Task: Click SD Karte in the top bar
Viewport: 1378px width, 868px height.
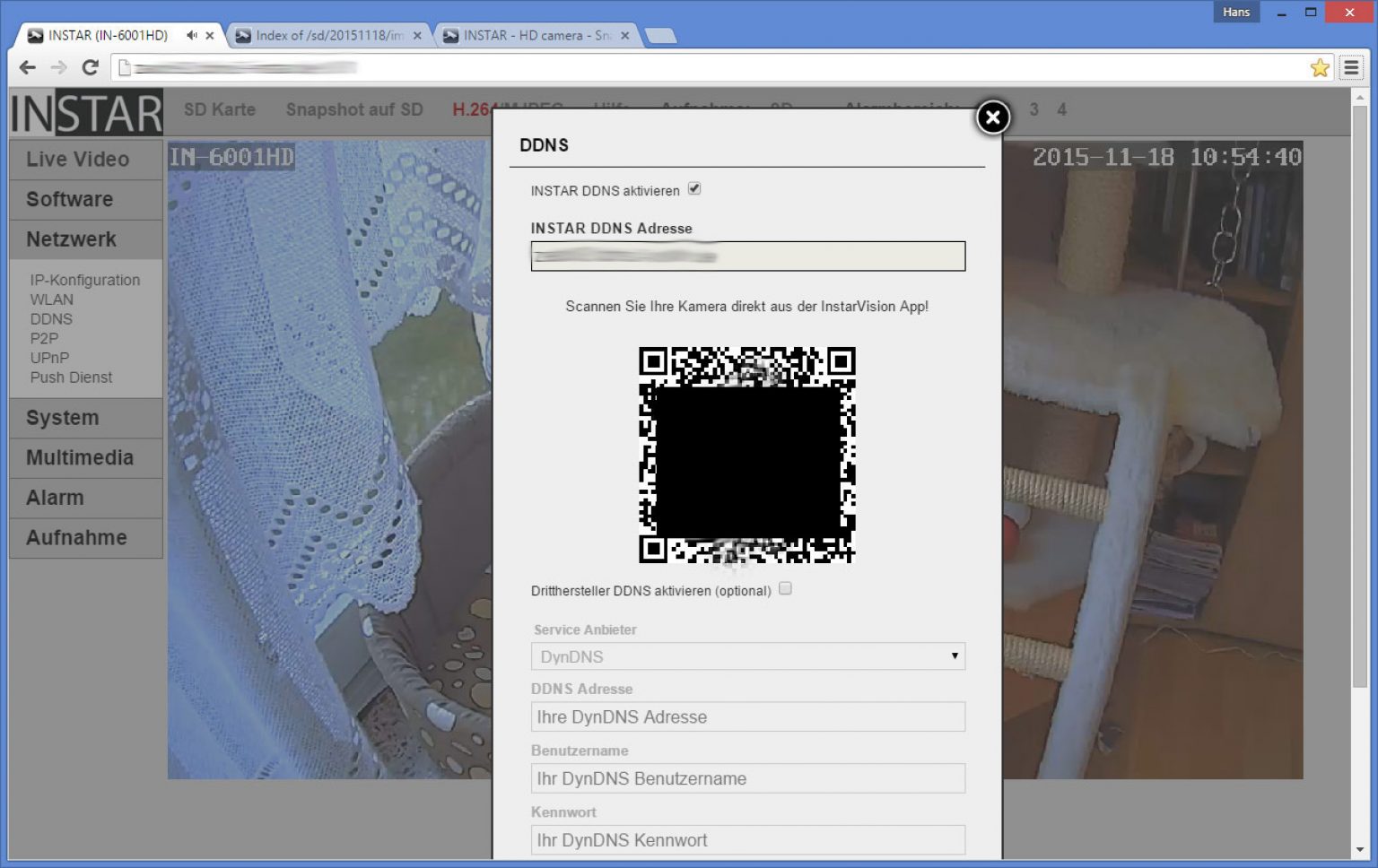Action: pyautogui.click(x=220, y=109)
